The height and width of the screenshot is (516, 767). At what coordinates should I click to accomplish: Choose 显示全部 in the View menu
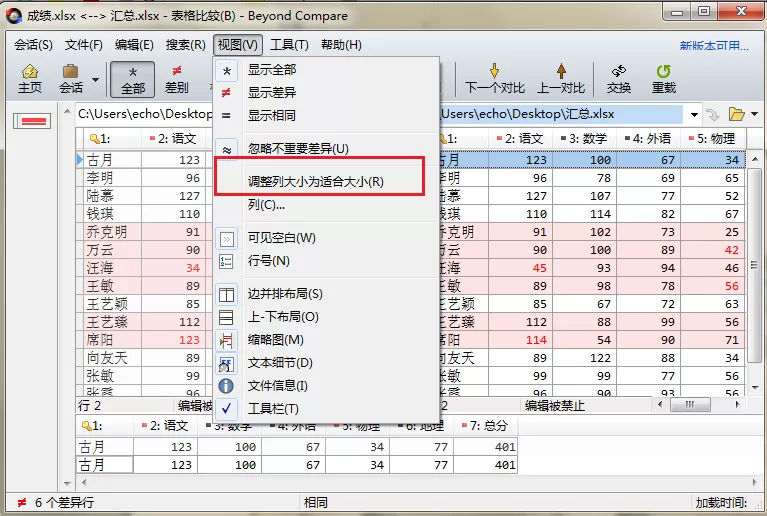pyautogui.click(x=326, y=70)
